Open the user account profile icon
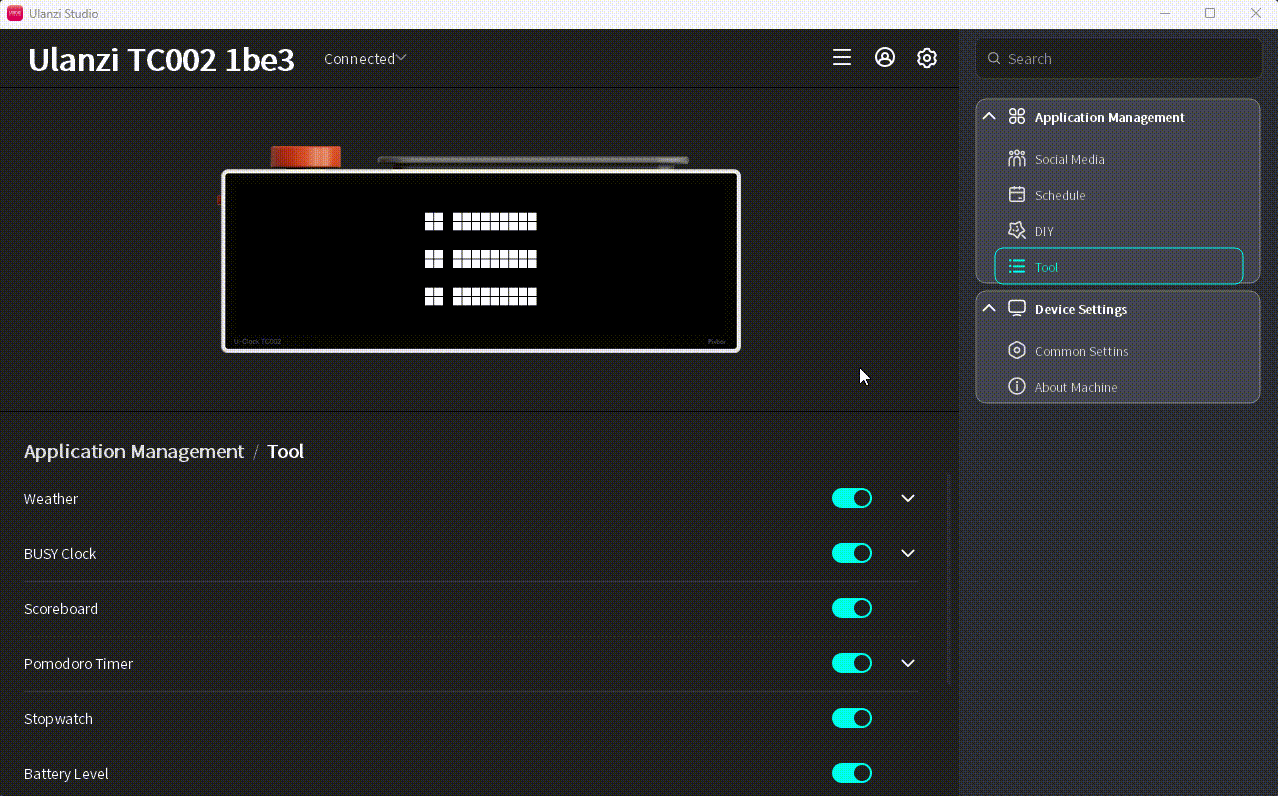 point(885,58)
